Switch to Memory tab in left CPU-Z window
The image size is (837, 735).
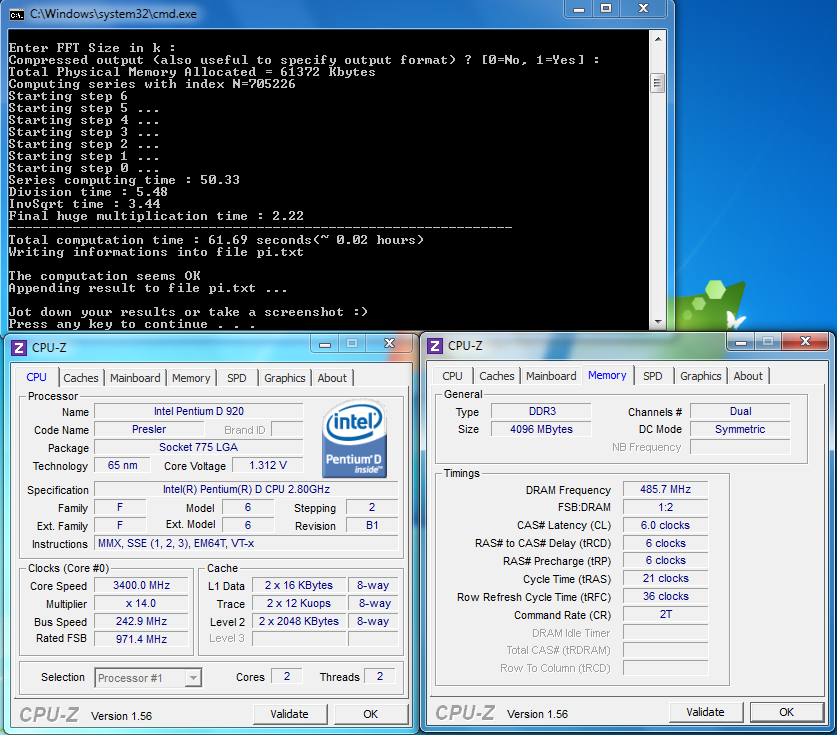(191, 378)
